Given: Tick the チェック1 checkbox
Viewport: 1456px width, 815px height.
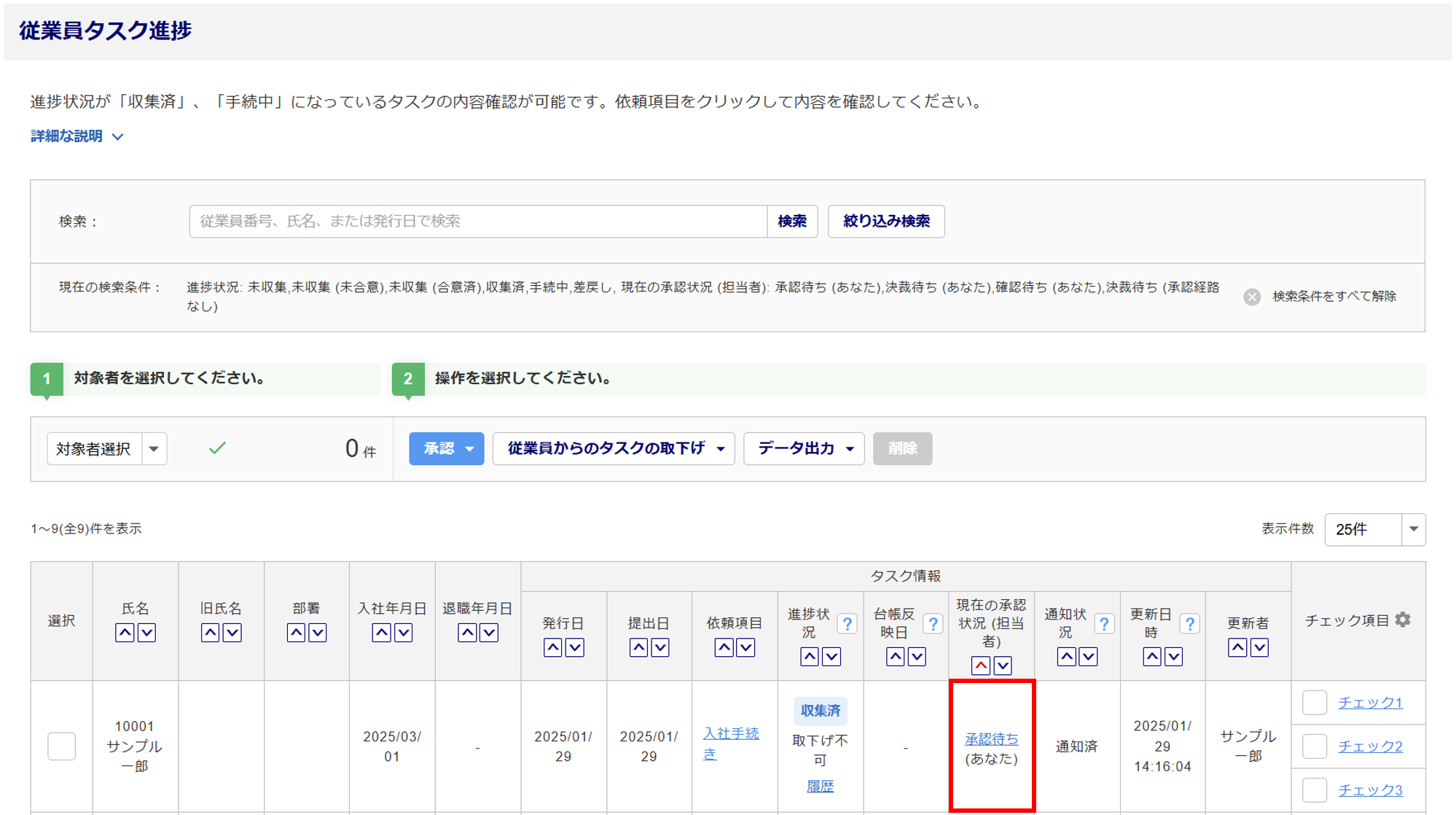Looking at the screenshot, I should [x=1315, y=703].
